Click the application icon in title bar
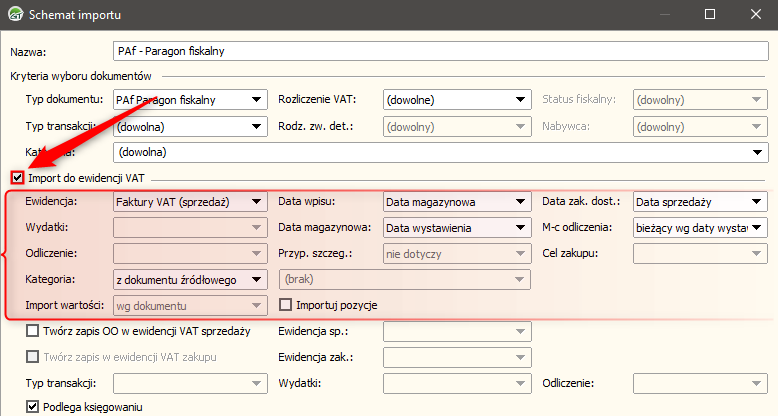Viewport: 778px width, 416px height. 14,15
